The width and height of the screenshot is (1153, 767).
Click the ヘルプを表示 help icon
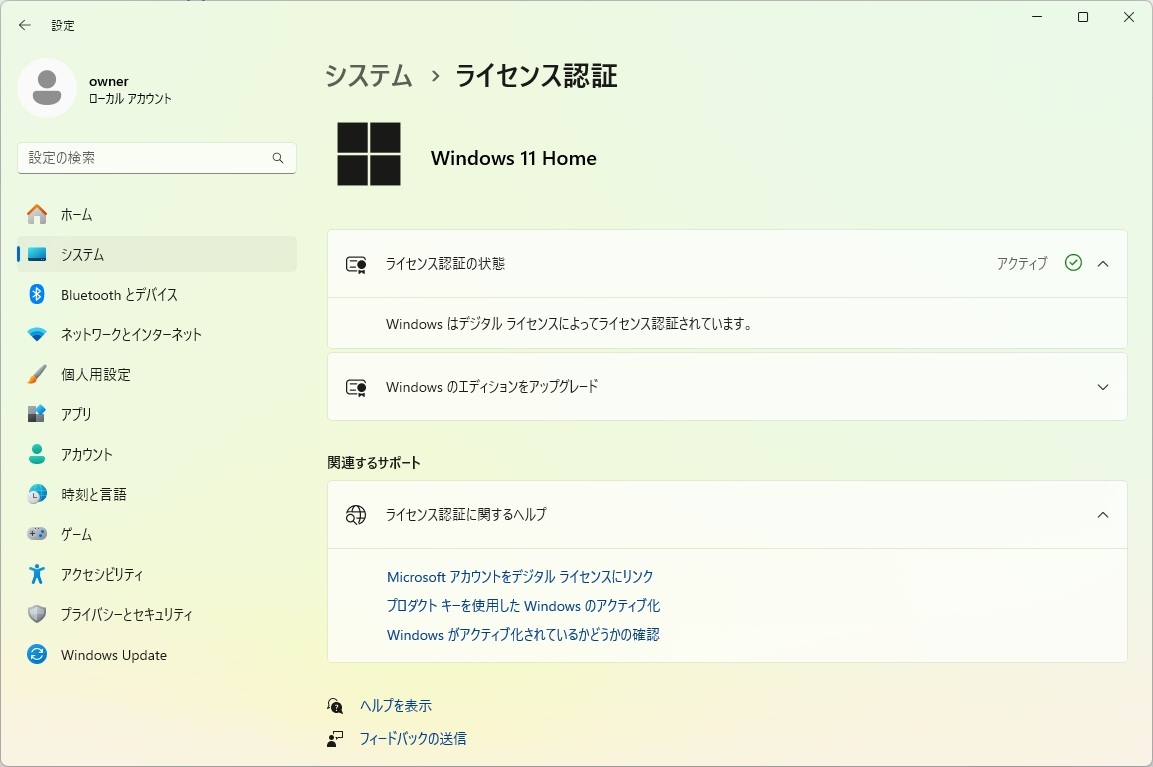click(335, 706)
